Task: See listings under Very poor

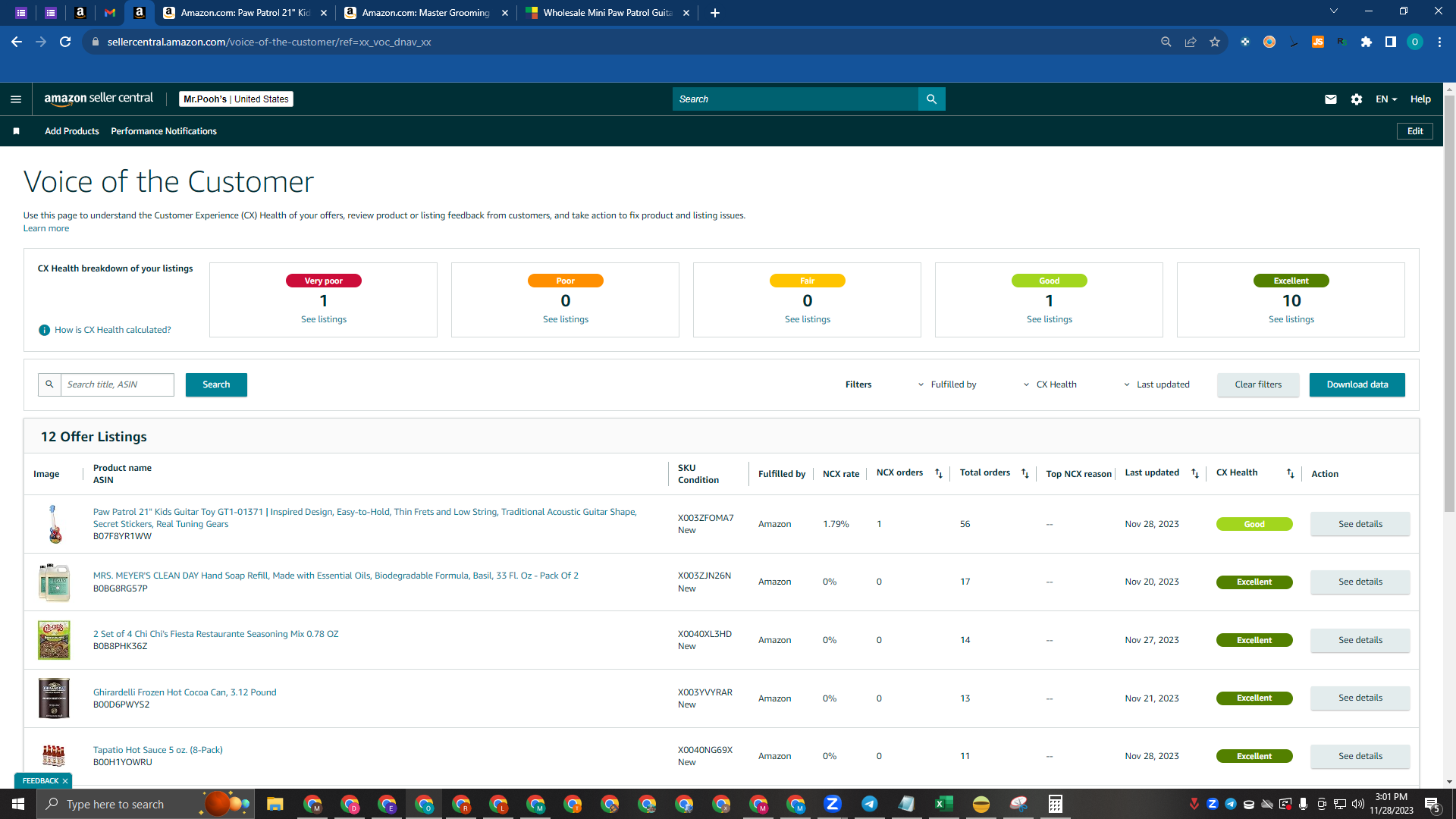Action: pos(324,319)
